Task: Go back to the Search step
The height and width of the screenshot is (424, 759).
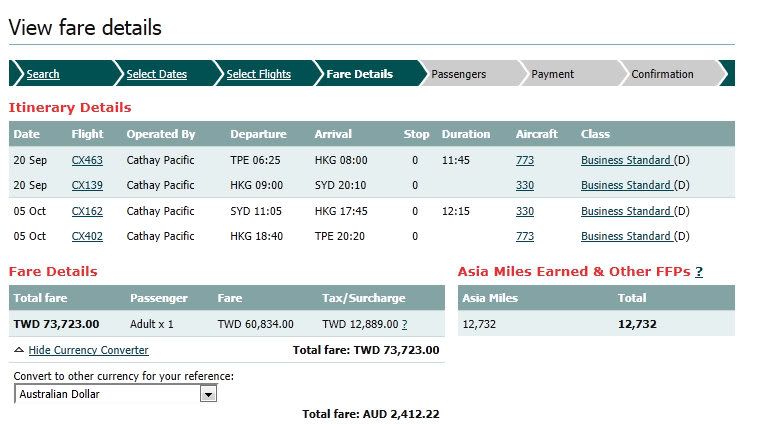Action: click(43, 74)
